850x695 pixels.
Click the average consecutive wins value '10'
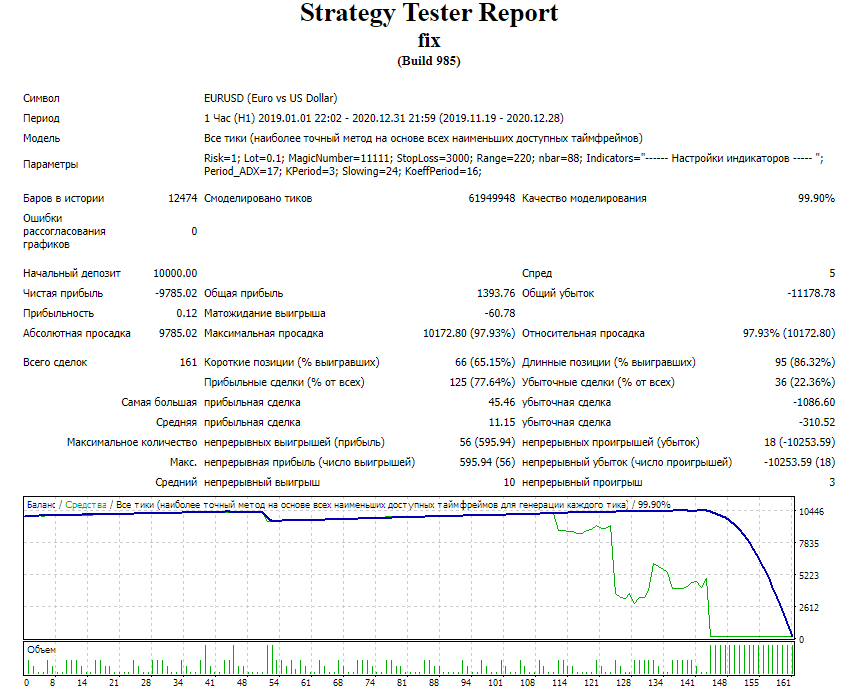[x=509, y=482]
